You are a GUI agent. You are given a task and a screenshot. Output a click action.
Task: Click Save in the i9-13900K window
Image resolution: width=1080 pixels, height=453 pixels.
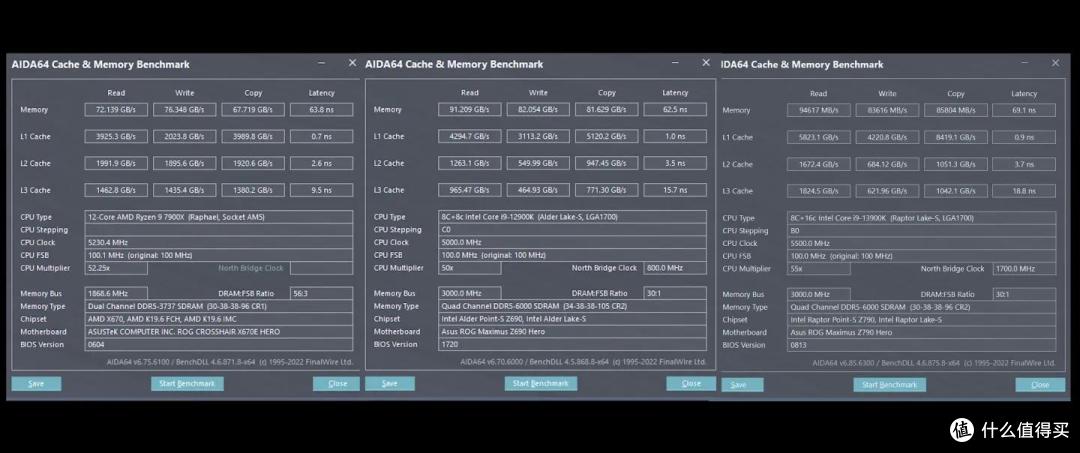click(742, 385)
